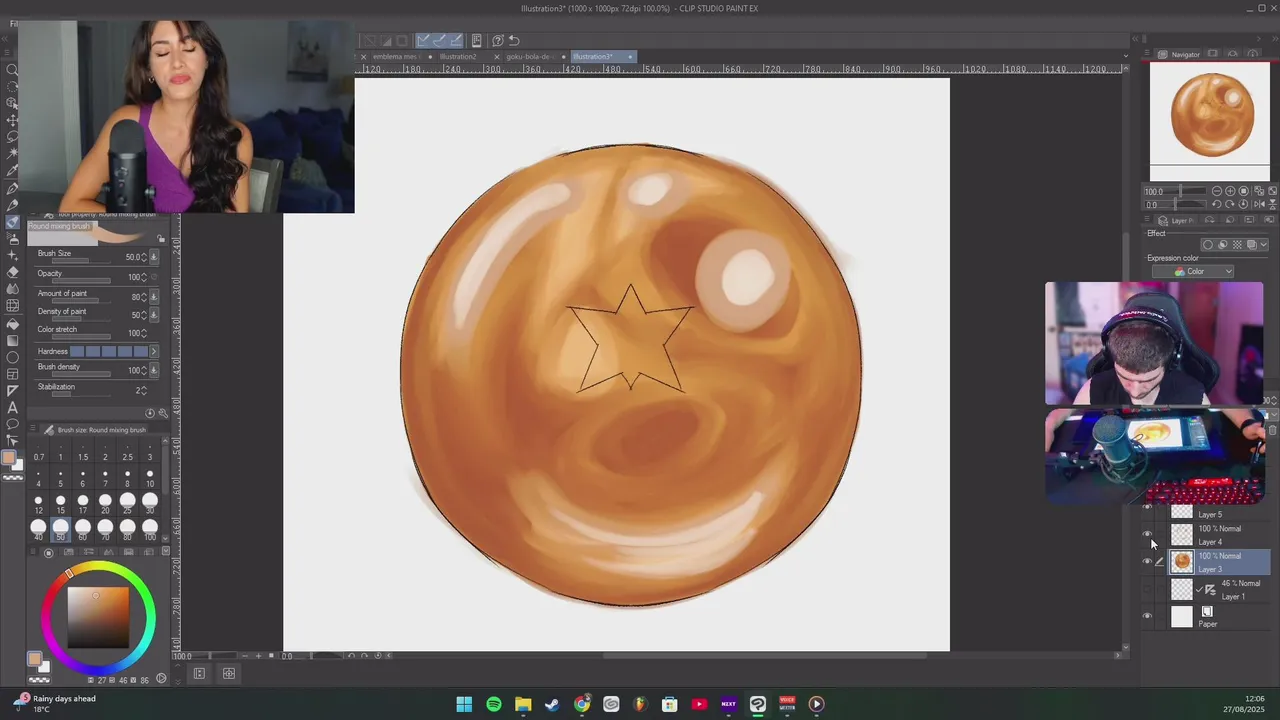Image resolution: width=1280 pixels, height=720 pixels.
Task: Toggle Density of paint pressure setting button
Action: 154,315
